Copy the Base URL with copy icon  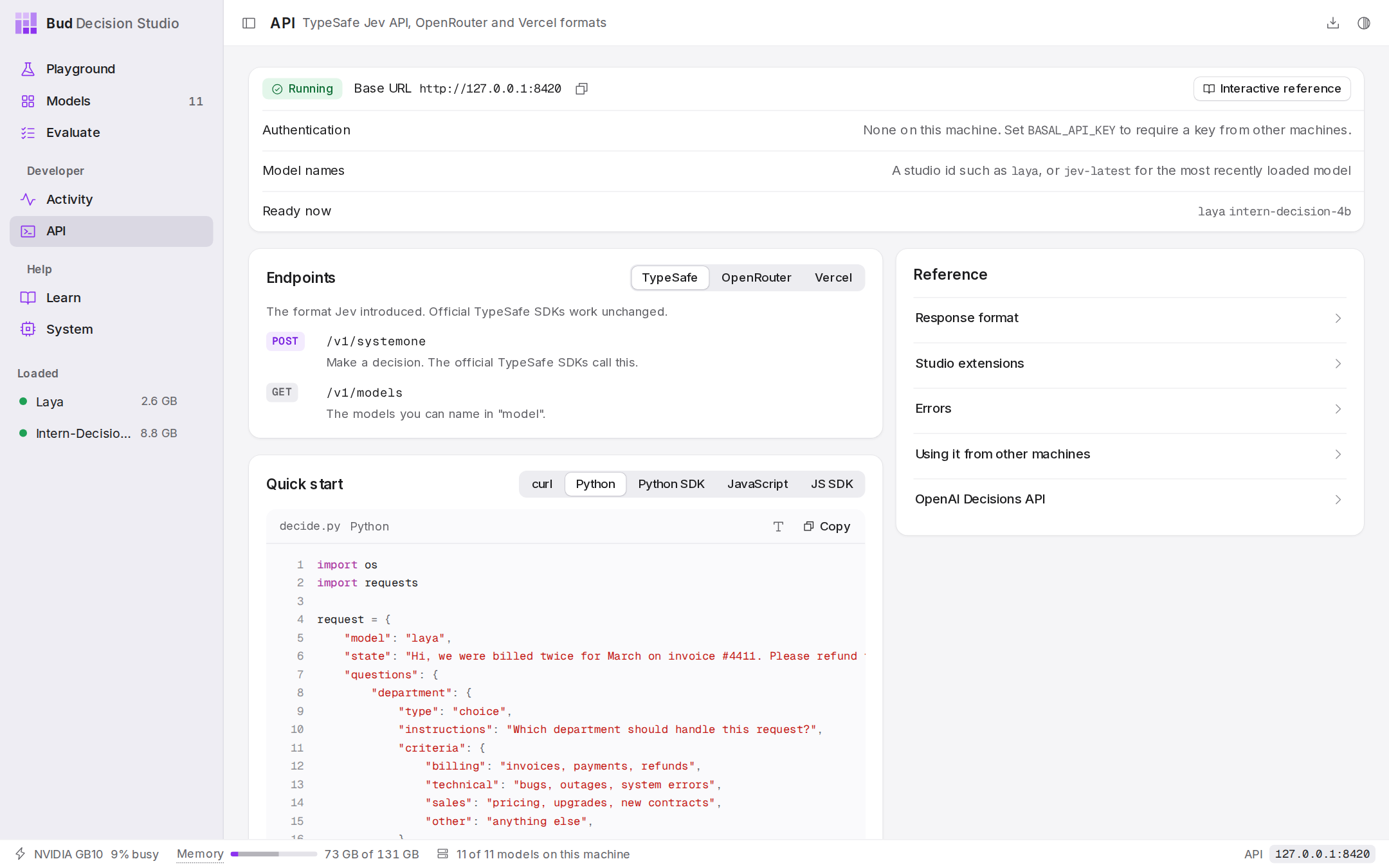coord(582,89)
